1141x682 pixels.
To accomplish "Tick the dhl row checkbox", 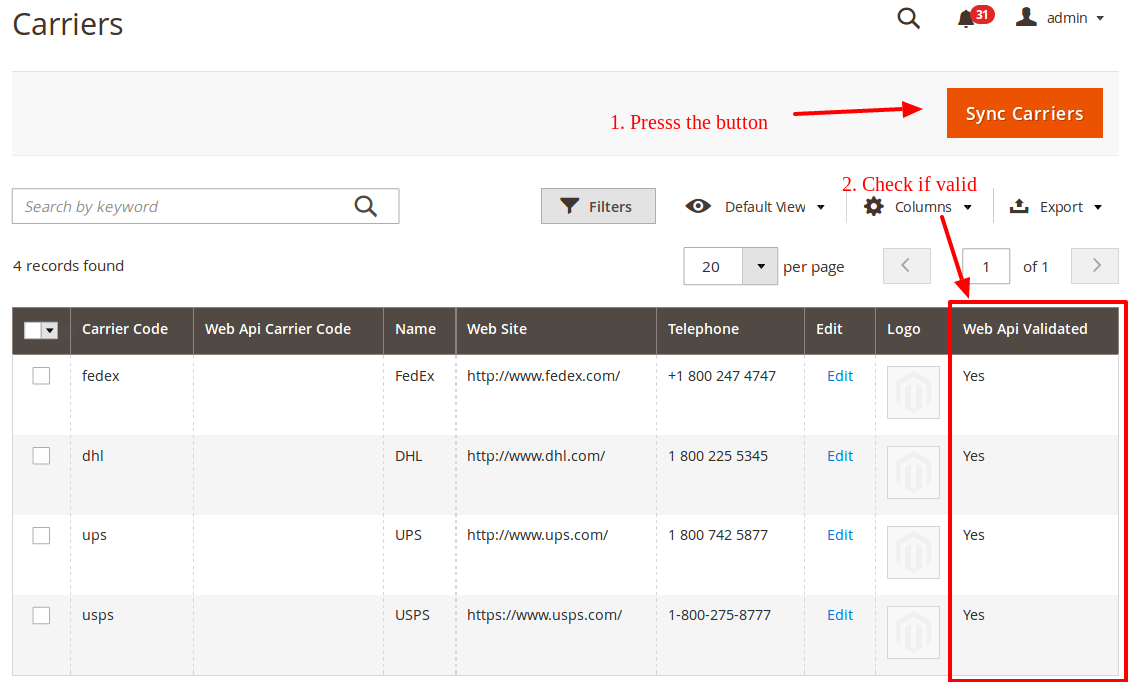I will 41,456.
